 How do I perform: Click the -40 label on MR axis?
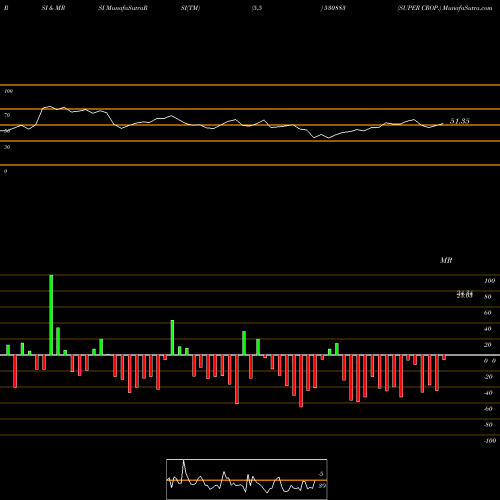pos(488,393)
